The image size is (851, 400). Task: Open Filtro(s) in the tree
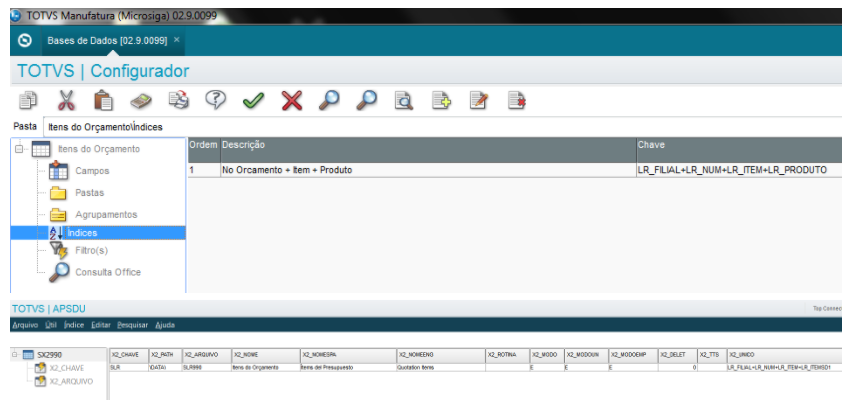click(x=91, y=251)
